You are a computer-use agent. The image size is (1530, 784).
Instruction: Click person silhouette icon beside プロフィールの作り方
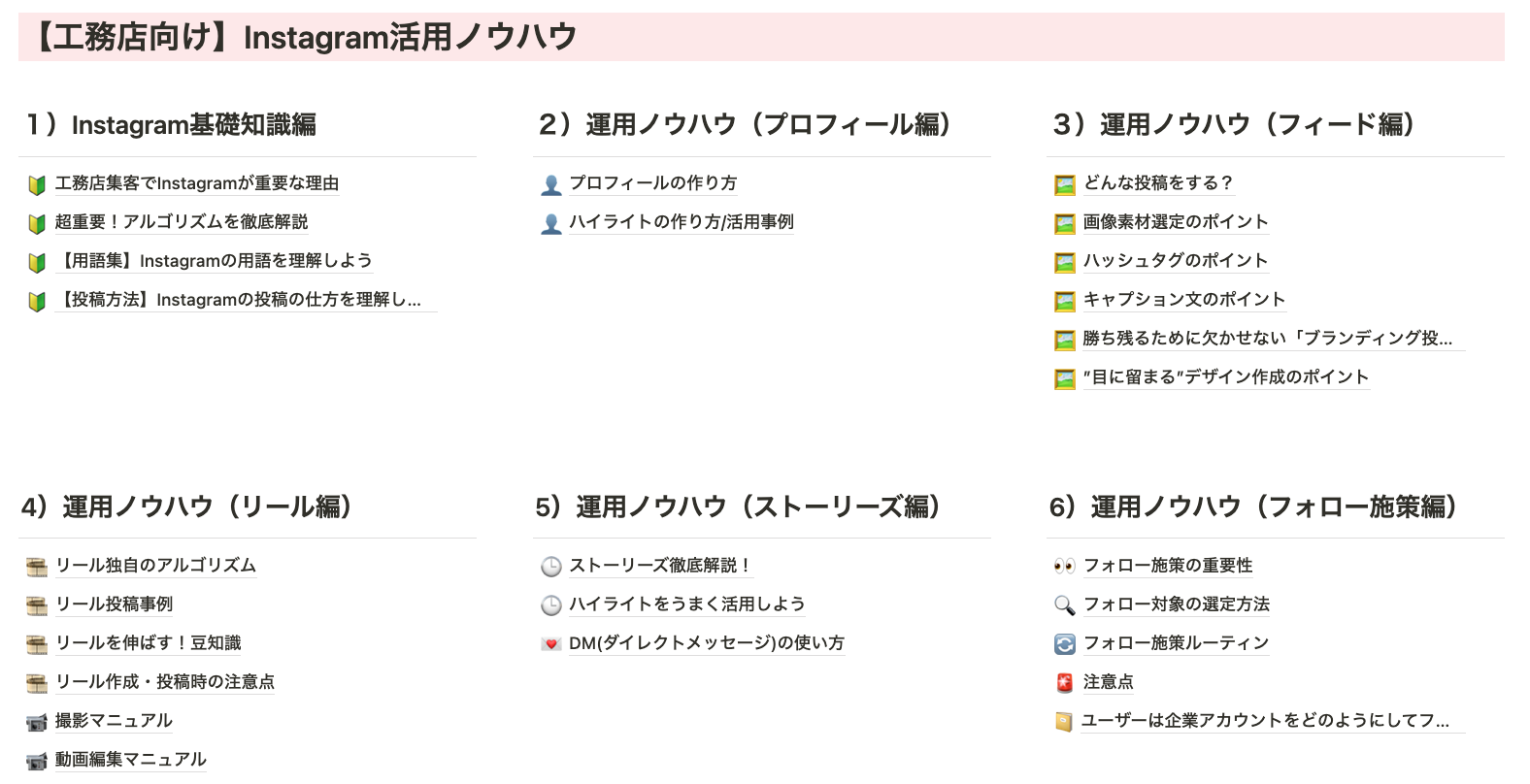[551, 184]
